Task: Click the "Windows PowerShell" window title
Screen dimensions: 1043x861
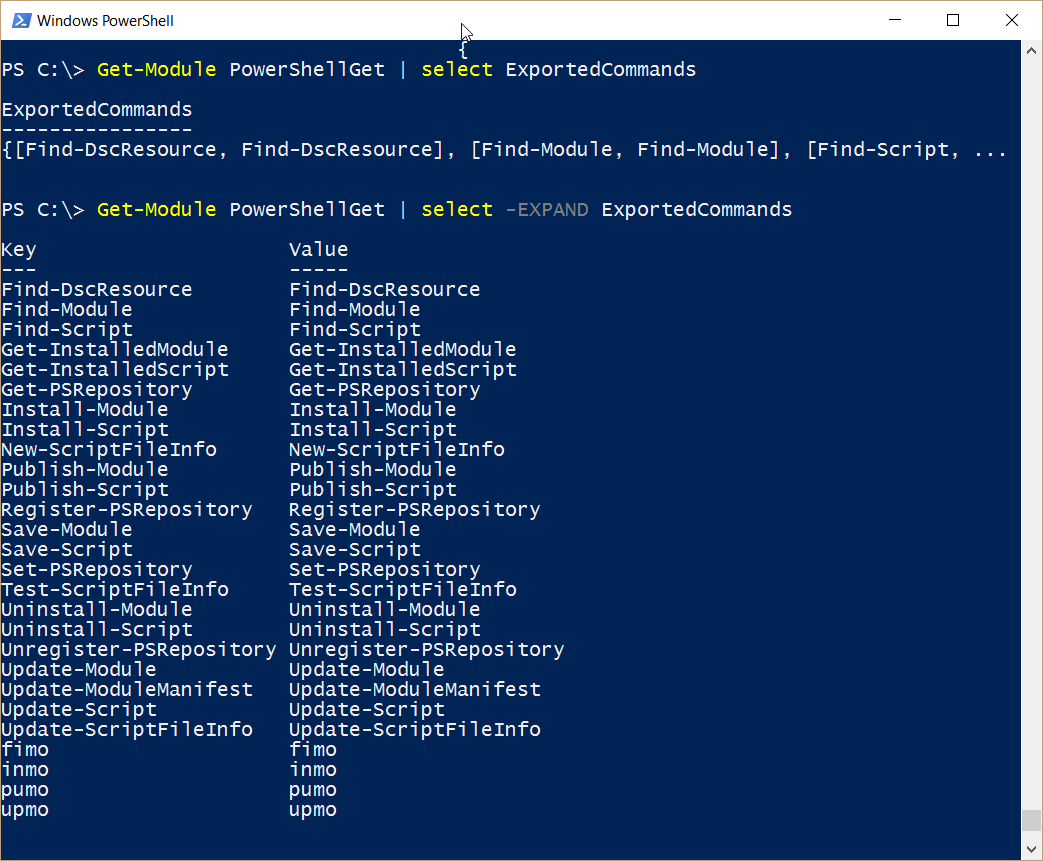Action: (105, 21)
